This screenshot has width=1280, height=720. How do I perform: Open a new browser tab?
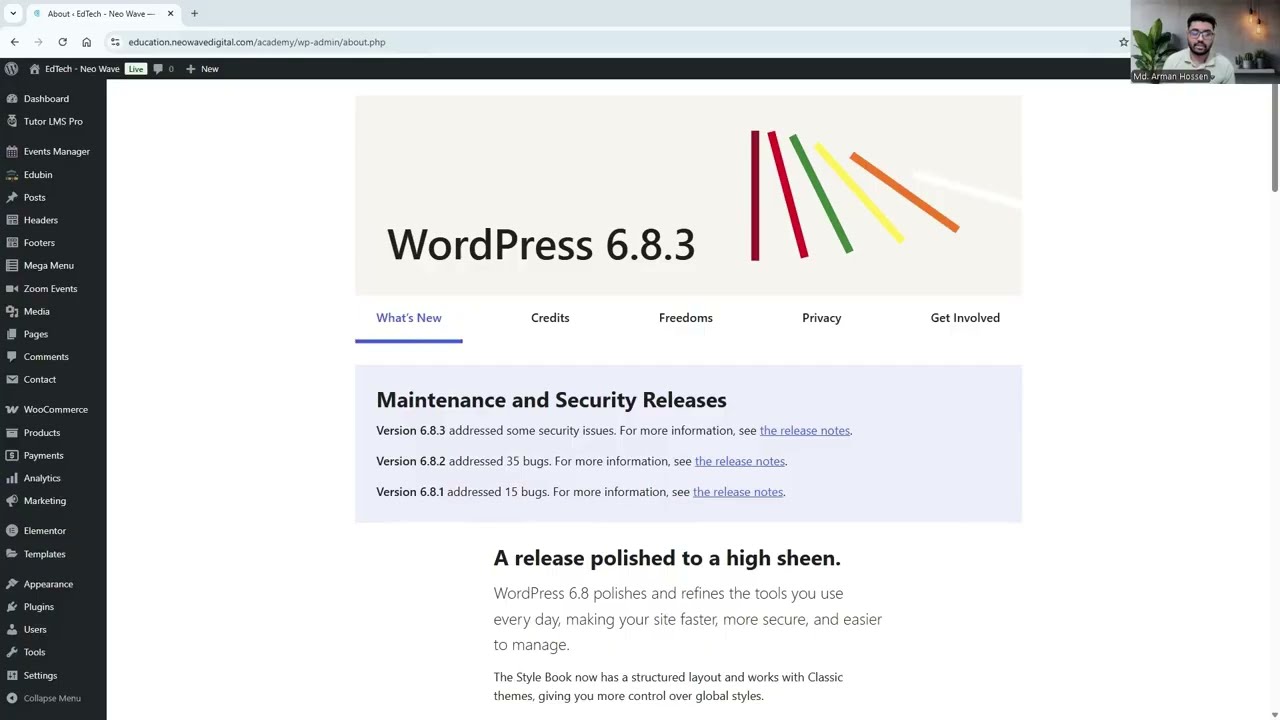click(x=194, y=14)
